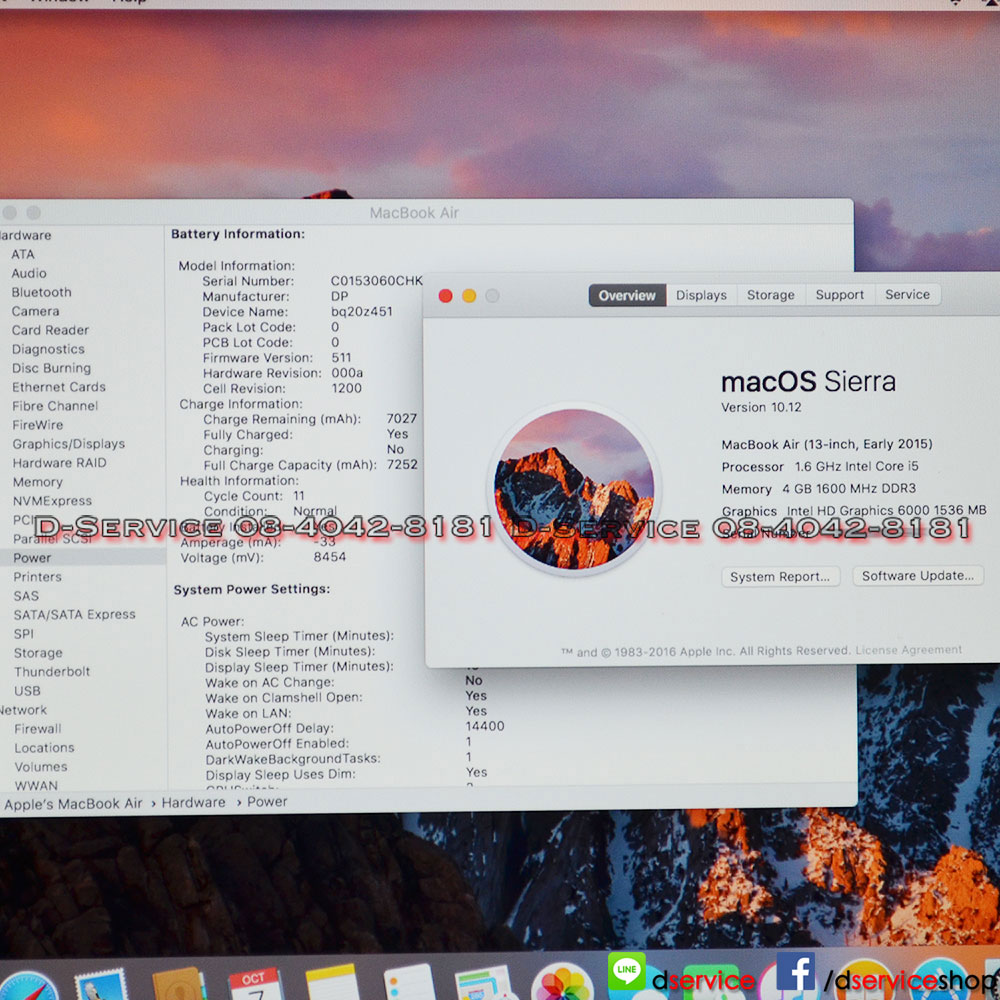Open the Storage tab

click(771, 295)
